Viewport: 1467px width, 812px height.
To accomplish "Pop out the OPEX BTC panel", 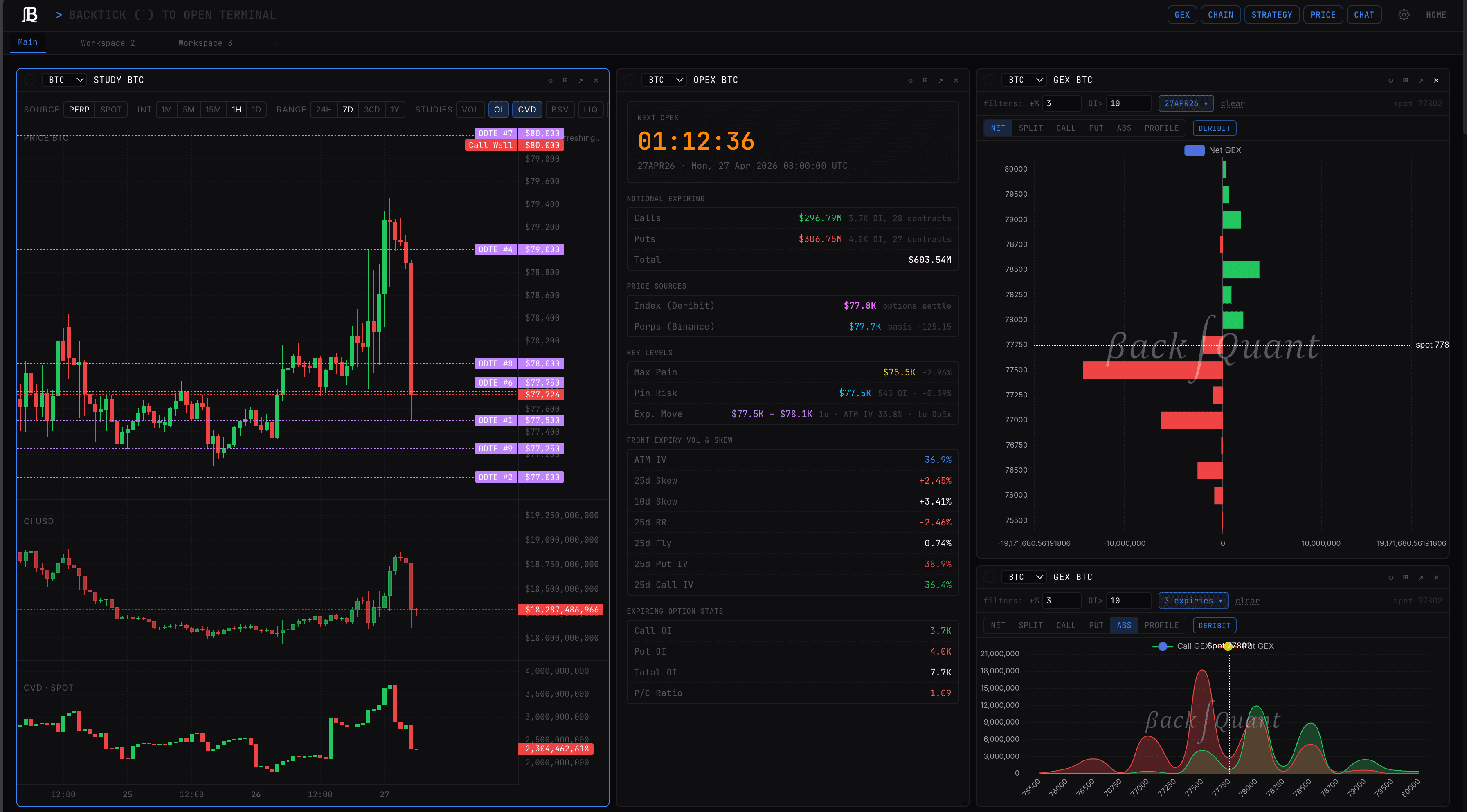I will coord(941,80).
